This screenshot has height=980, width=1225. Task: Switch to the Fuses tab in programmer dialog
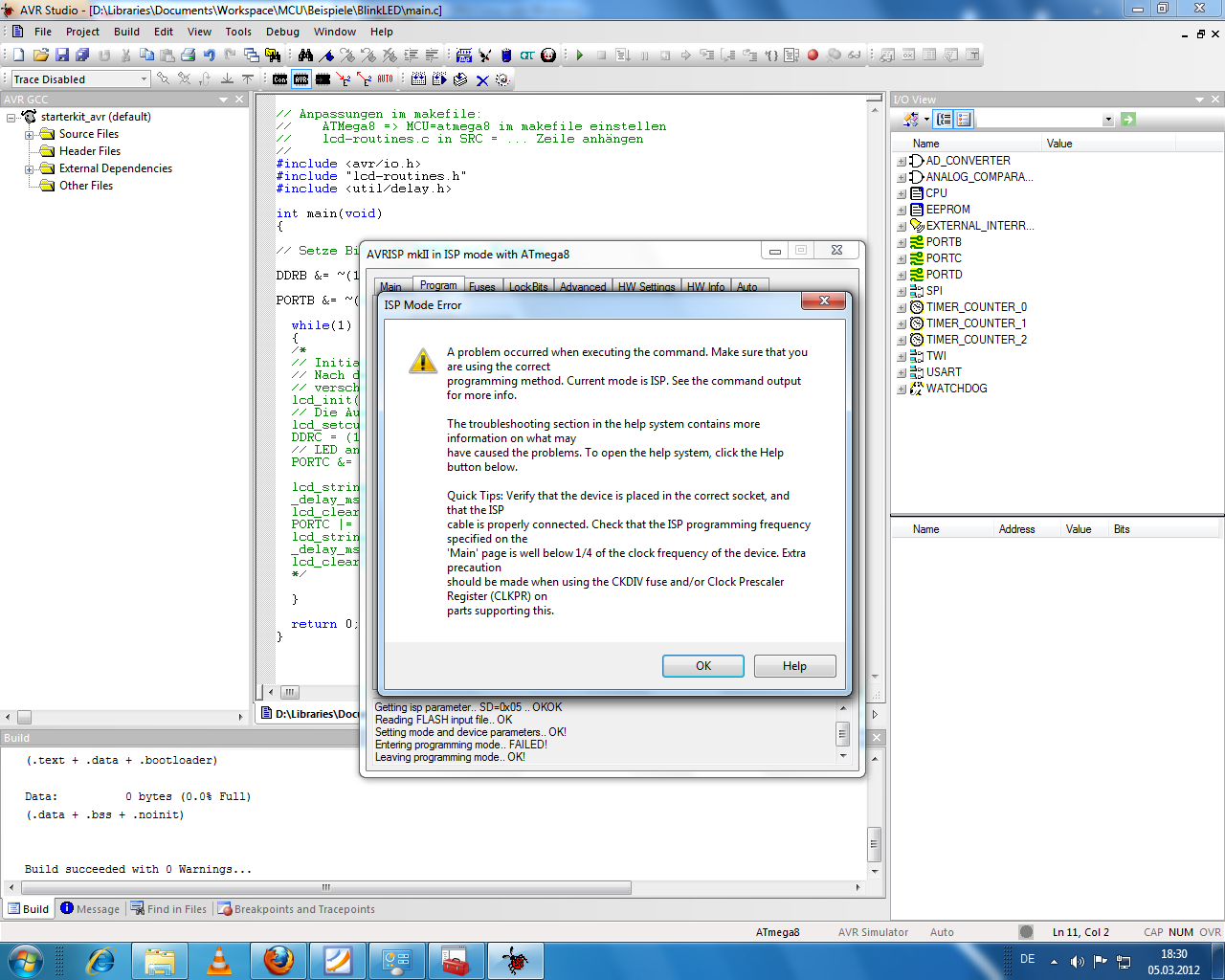pyautogui.click(x=482, y=286)
